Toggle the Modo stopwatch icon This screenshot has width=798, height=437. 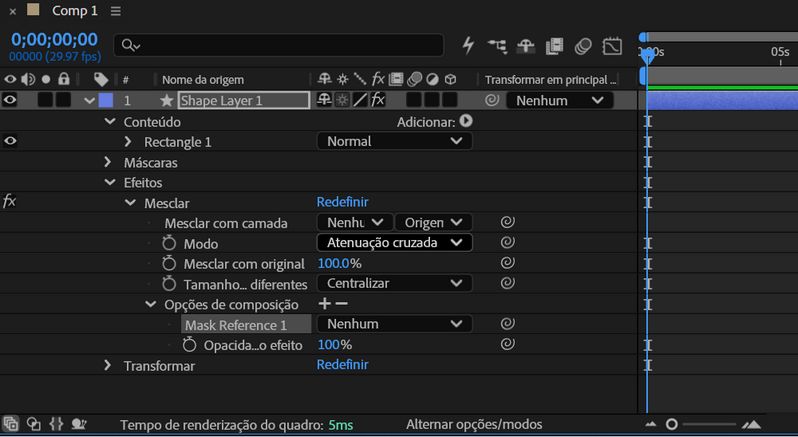coord(169,243)
